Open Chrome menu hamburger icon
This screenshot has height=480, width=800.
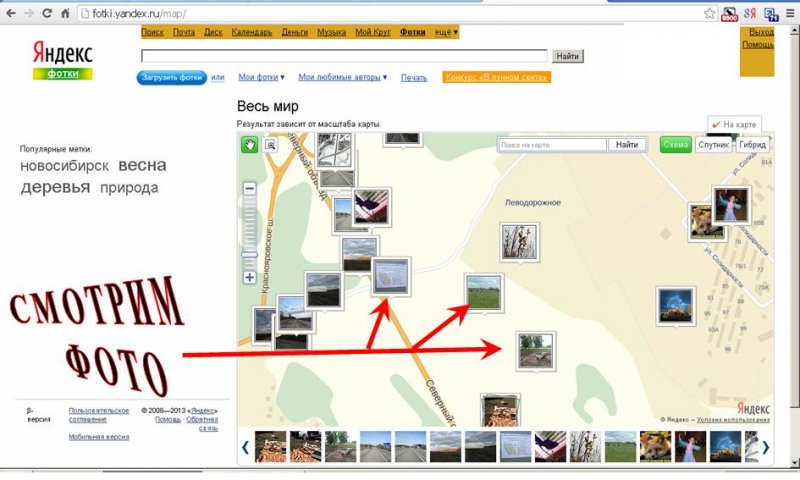click(x=790, y=14)
